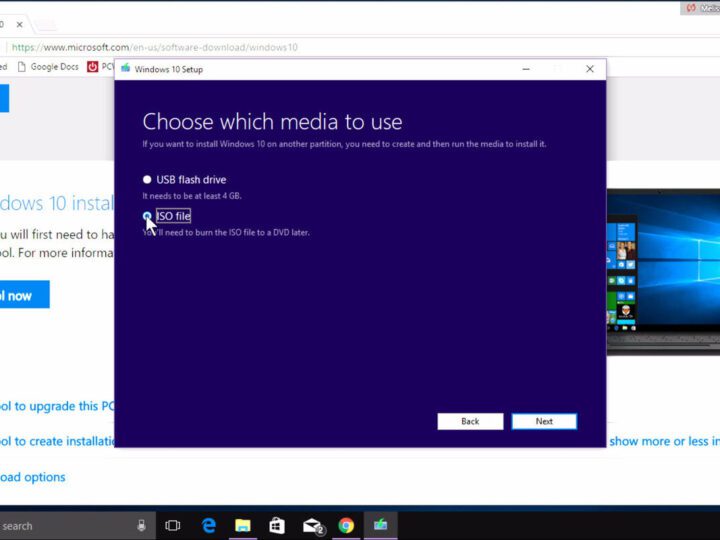Click the download options link
This screenshot has width=720, height=540.
pyautogui.click(x=33, y=477)
